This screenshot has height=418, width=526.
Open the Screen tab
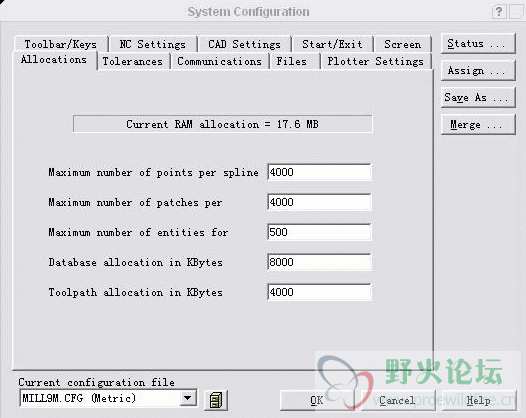pyautogui.click(x=403, y=44)
